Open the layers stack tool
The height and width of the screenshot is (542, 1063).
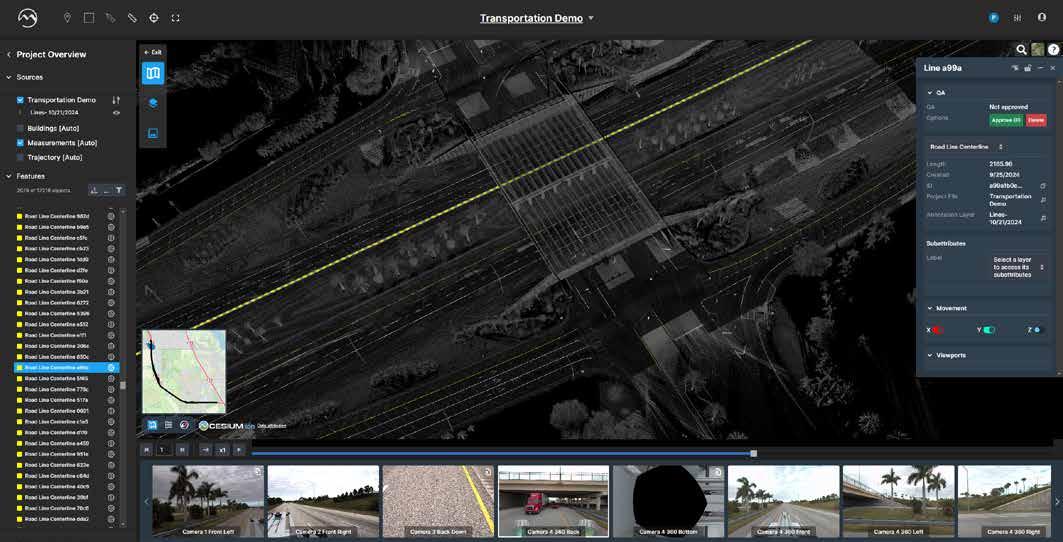(x=153, y=103)
